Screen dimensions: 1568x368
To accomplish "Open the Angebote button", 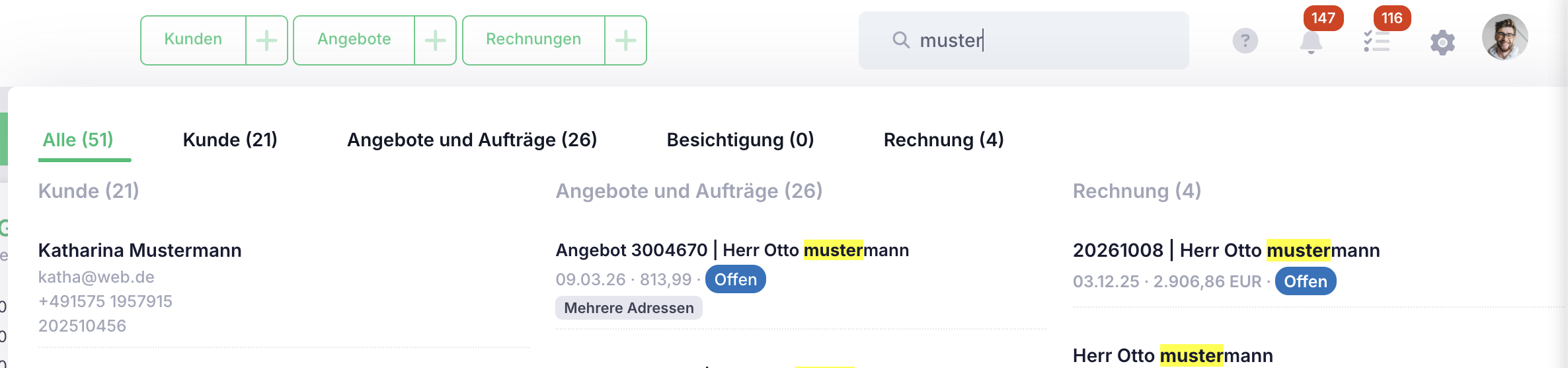I will (354, 40).
